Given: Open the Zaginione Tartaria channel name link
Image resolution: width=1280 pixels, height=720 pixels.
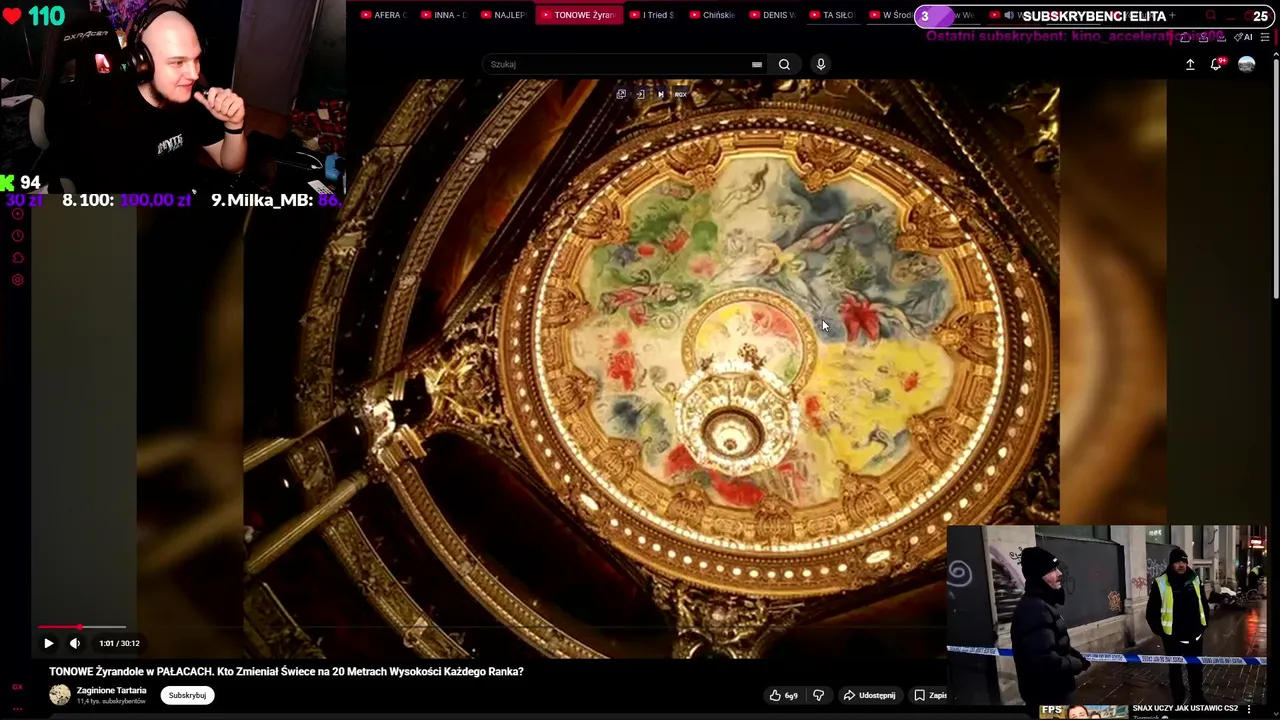Looking at the screenshot, I should point(111,690).
